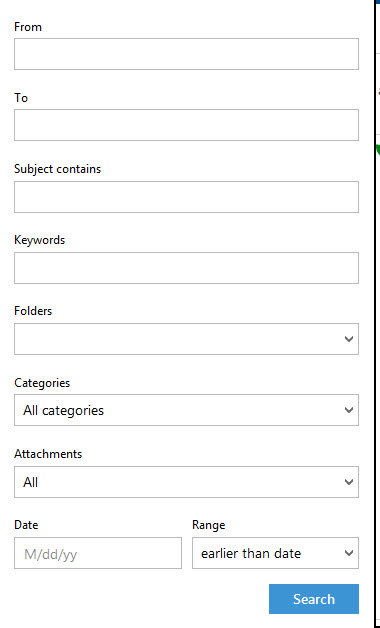Click the Search button

314,599
